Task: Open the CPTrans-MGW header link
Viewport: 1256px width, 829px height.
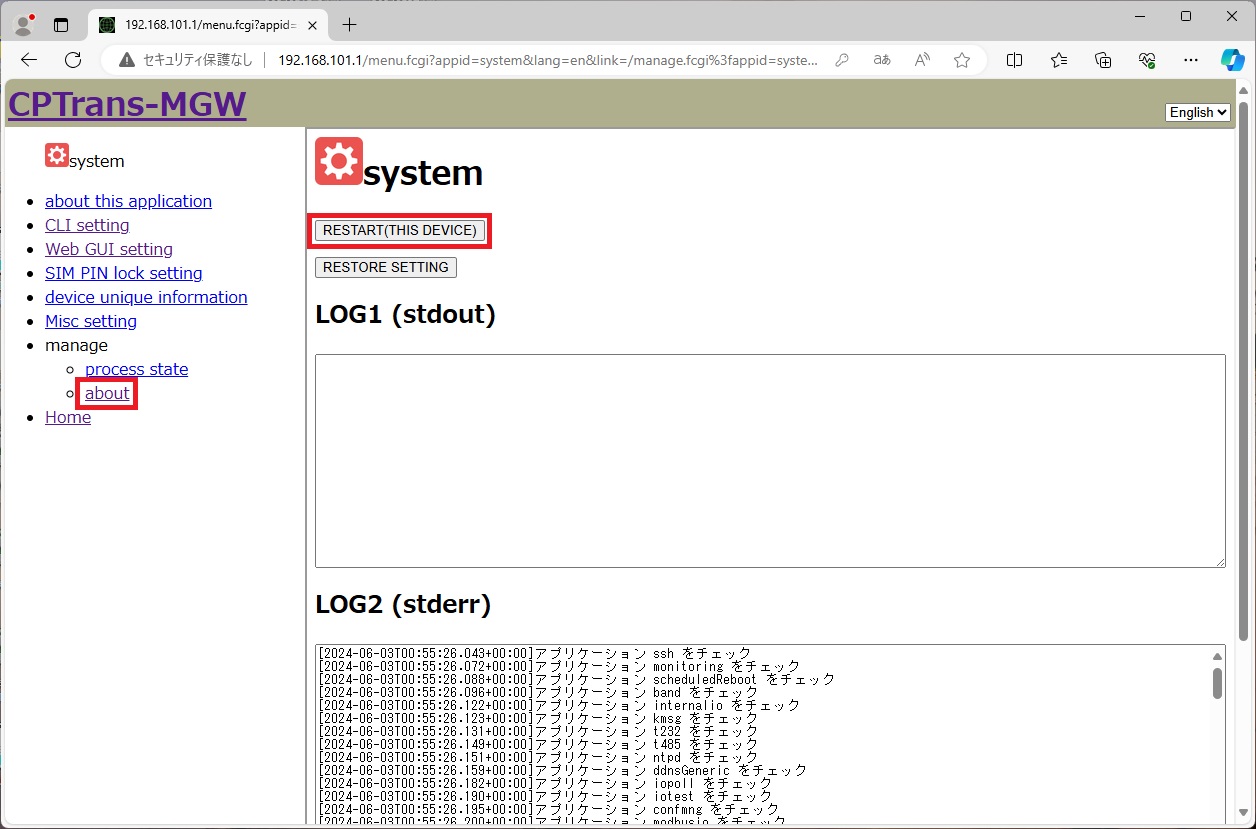Action: (x=127, y=104)
